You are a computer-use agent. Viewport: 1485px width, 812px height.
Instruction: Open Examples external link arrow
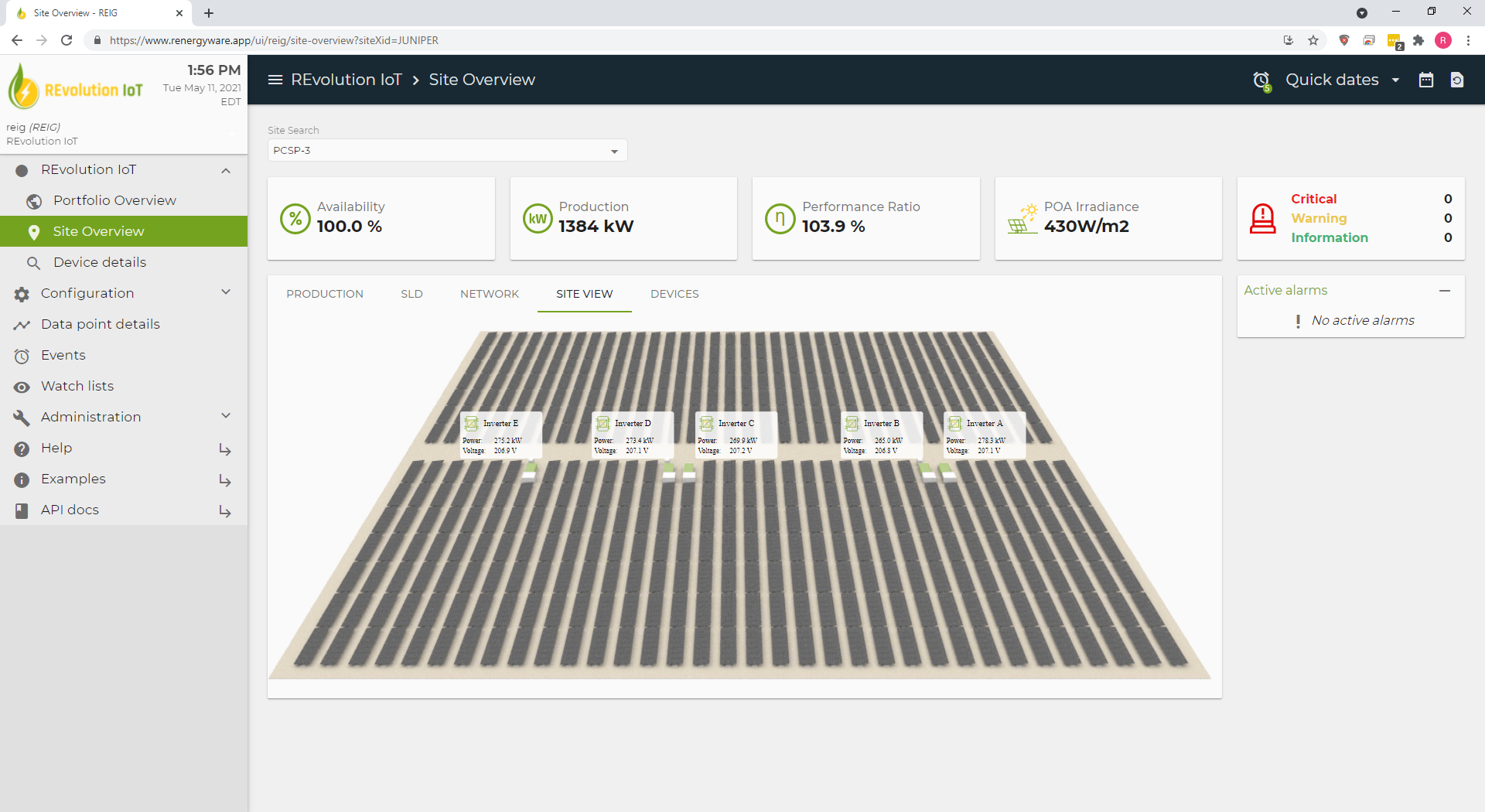[x=225, y=480]
